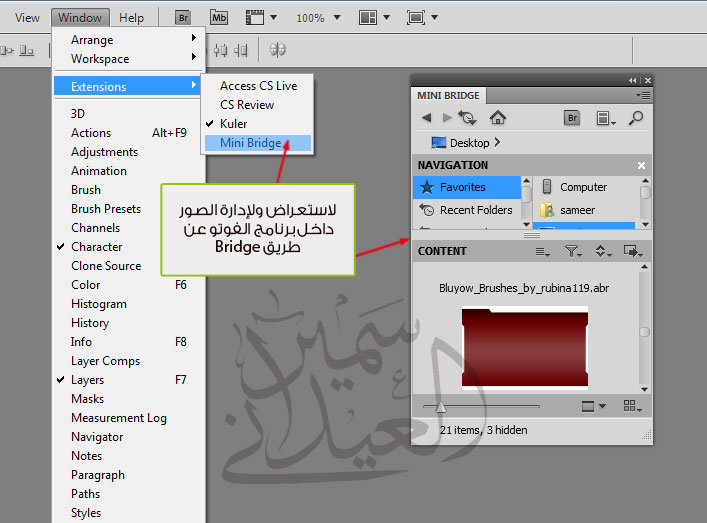
Task: Click the Br button inside Mini Bridge
Action: tap(573, 118)
